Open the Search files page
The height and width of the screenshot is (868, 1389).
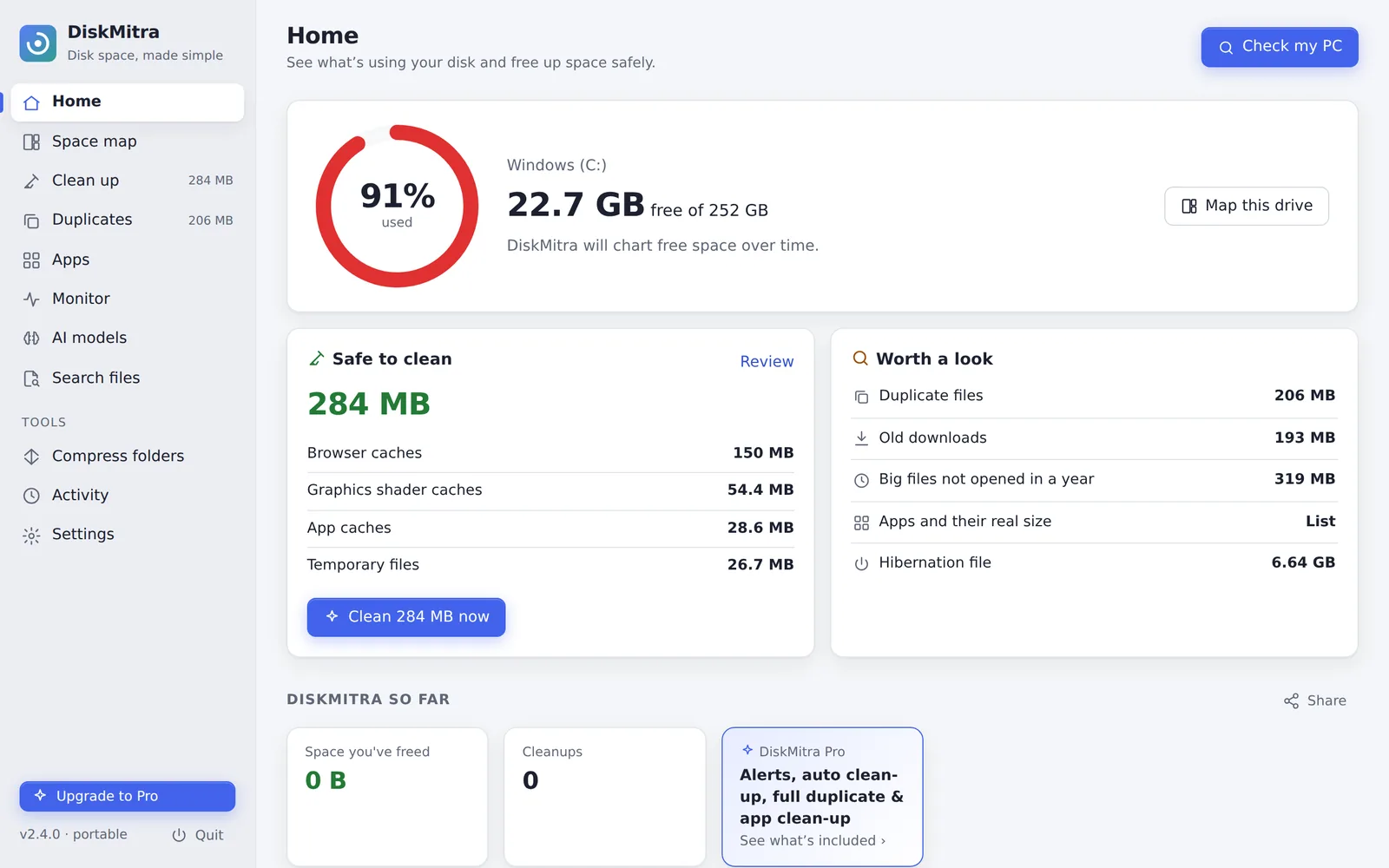(127, 378)
